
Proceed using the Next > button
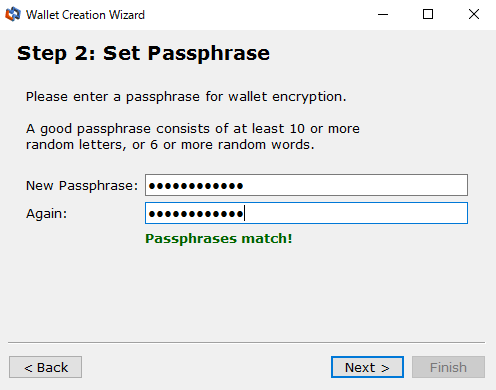pyautogui.click(x=367, y=367)
